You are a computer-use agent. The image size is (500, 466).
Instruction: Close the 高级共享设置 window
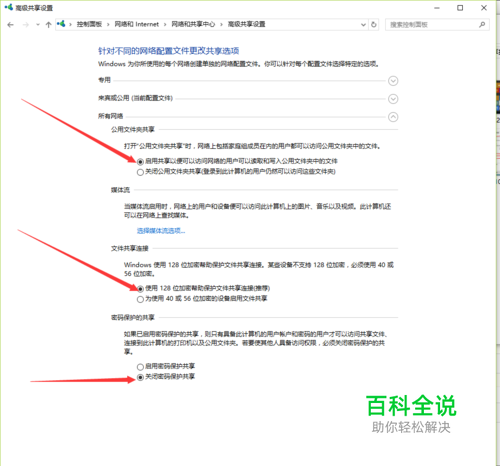tap(484, 8)
